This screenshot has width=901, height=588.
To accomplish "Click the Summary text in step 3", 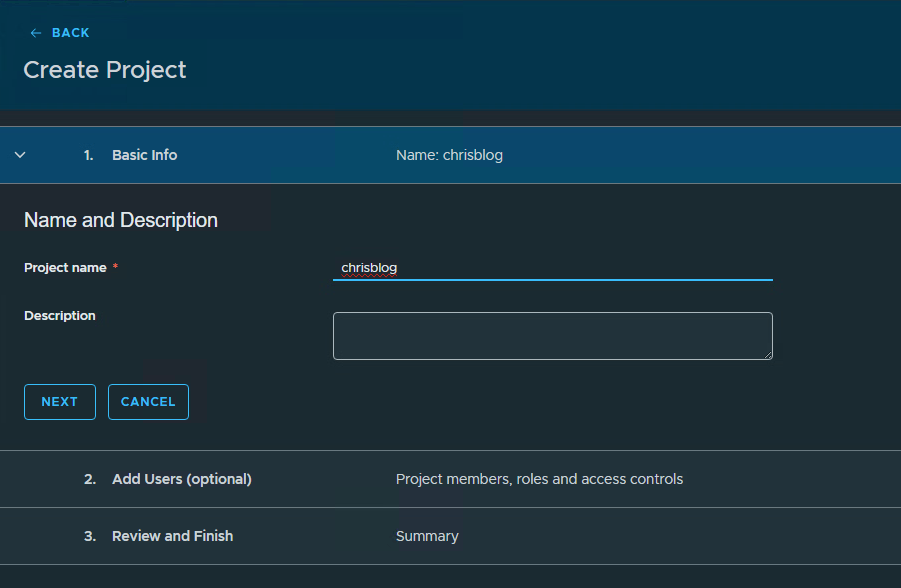I will [x=427, y=536].
